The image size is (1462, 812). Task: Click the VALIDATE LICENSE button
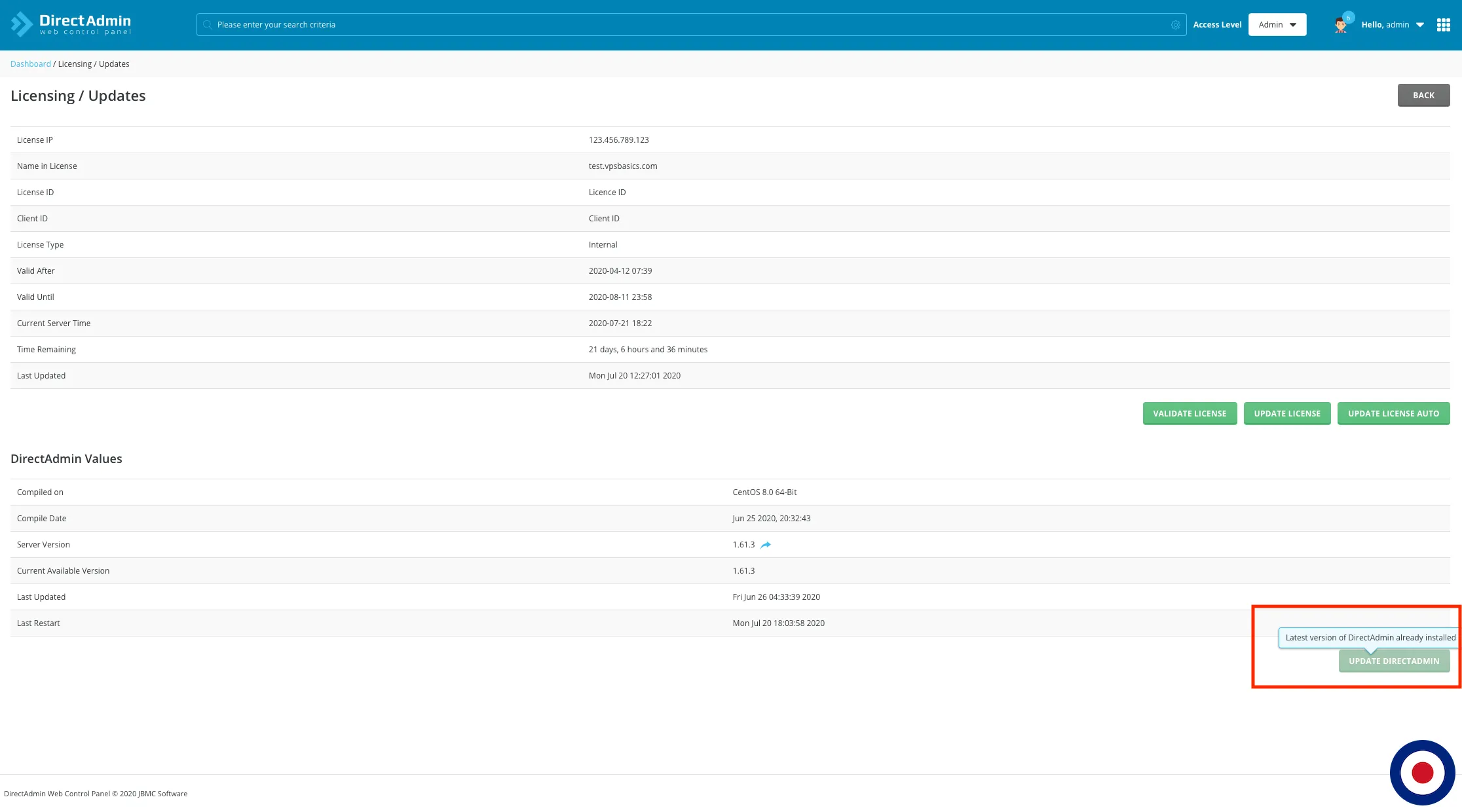click(x=1190, y=414)
